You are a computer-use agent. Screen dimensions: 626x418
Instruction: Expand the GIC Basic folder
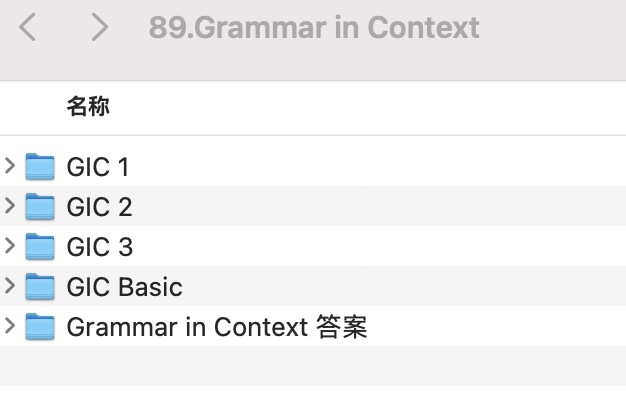pos(10,286)
